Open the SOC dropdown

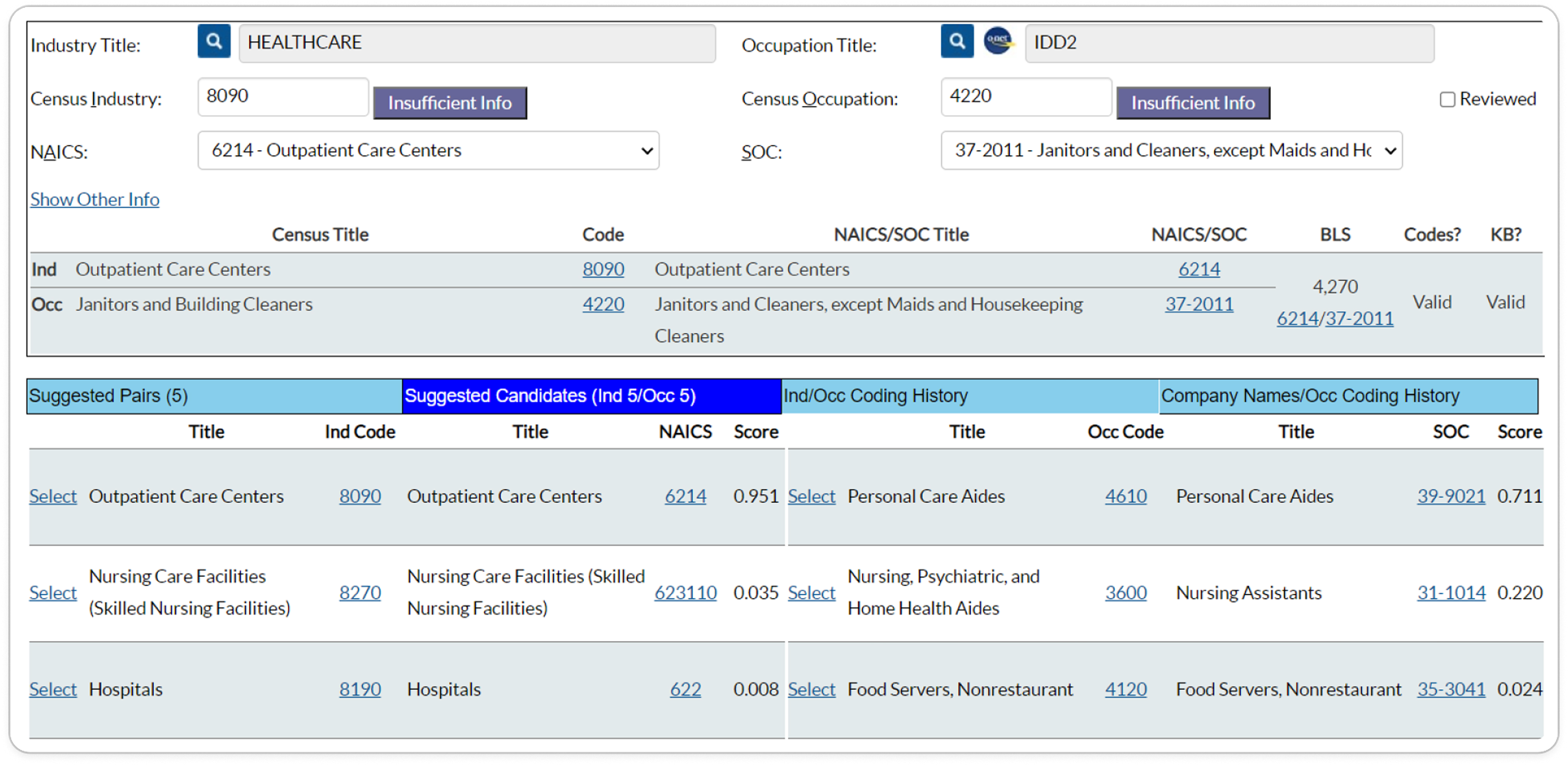coord(1171,151)
